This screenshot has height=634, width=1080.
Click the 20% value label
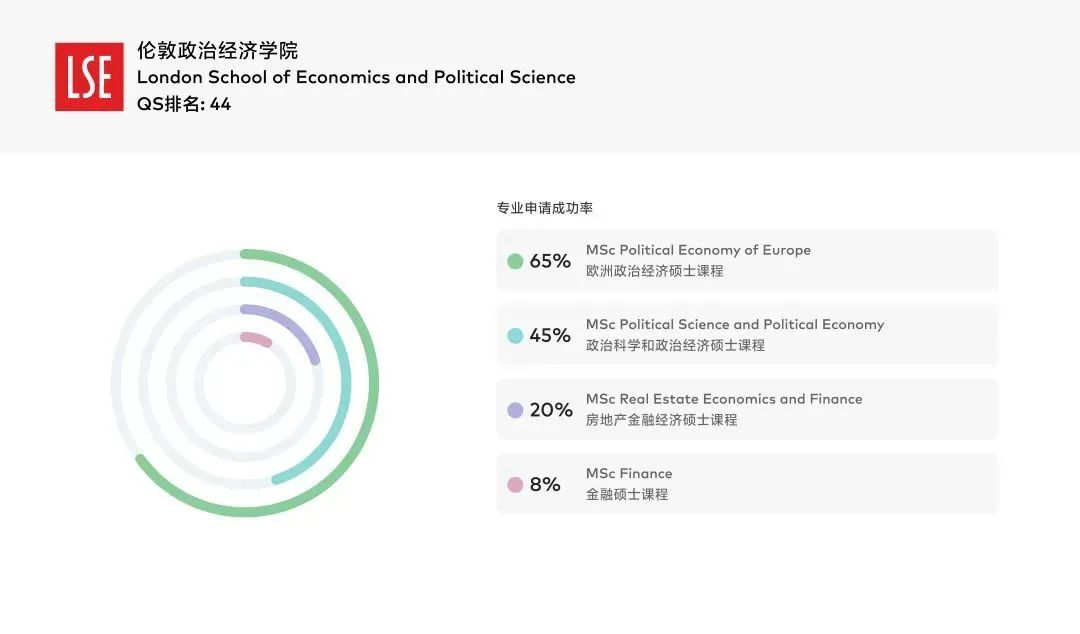point(550,410)
